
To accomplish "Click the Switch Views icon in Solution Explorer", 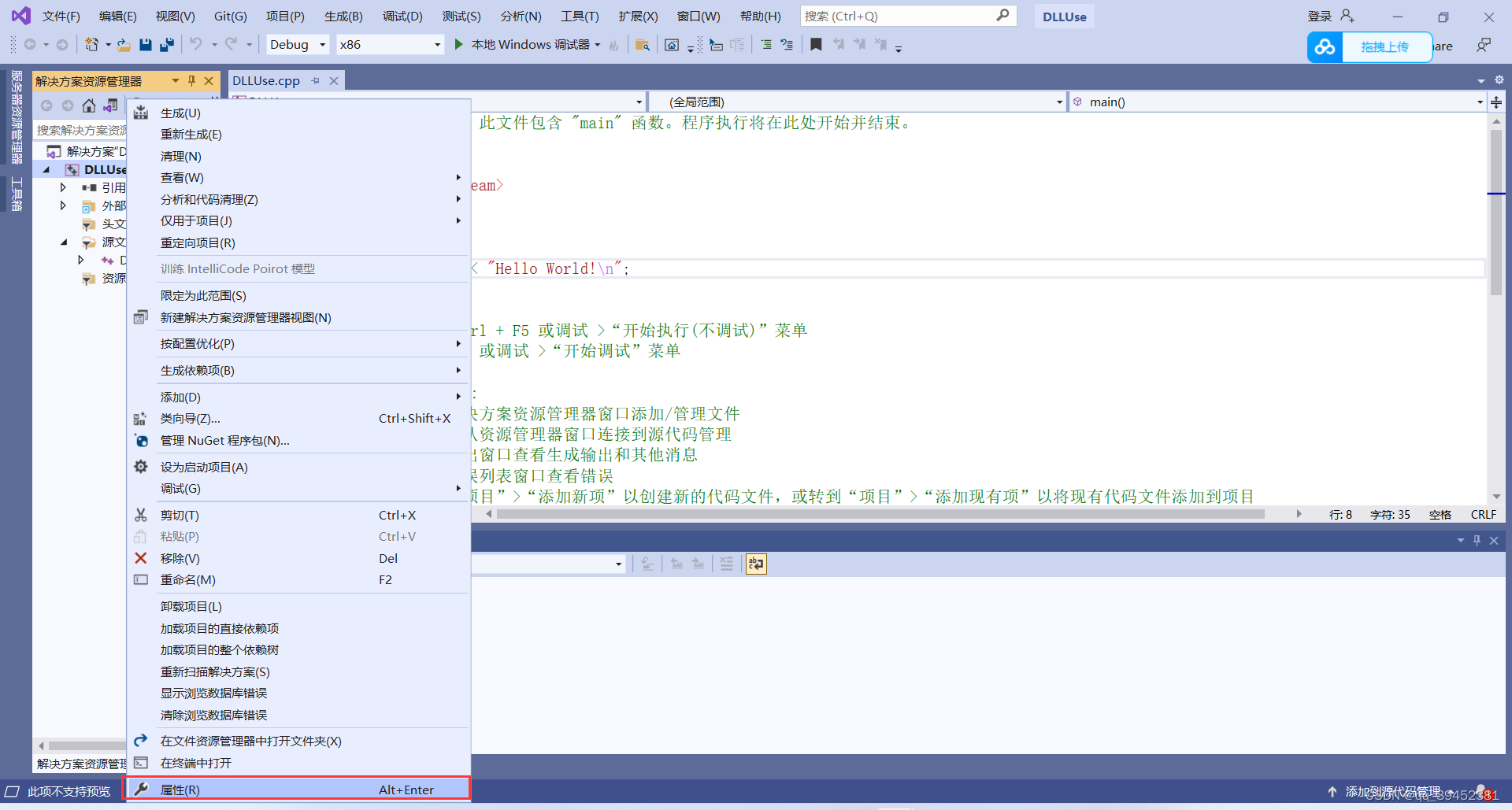I will tap(110, 105).
